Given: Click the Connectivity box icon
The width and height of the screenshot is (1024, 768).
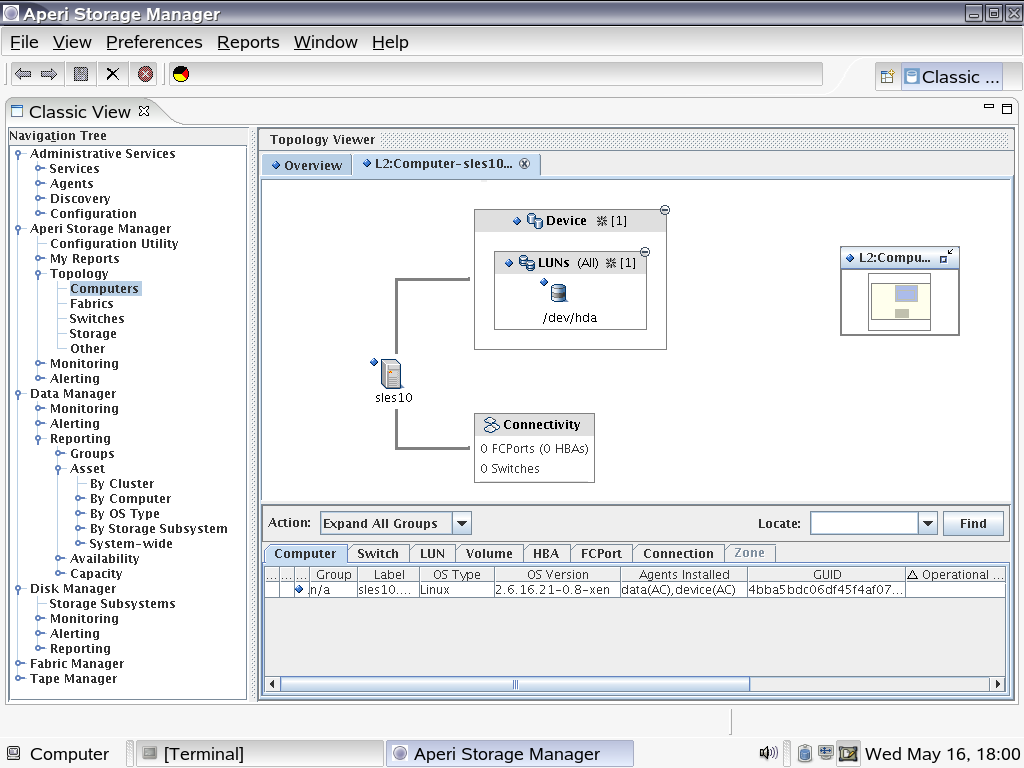Looking at the screenshot, I should 491,425.
